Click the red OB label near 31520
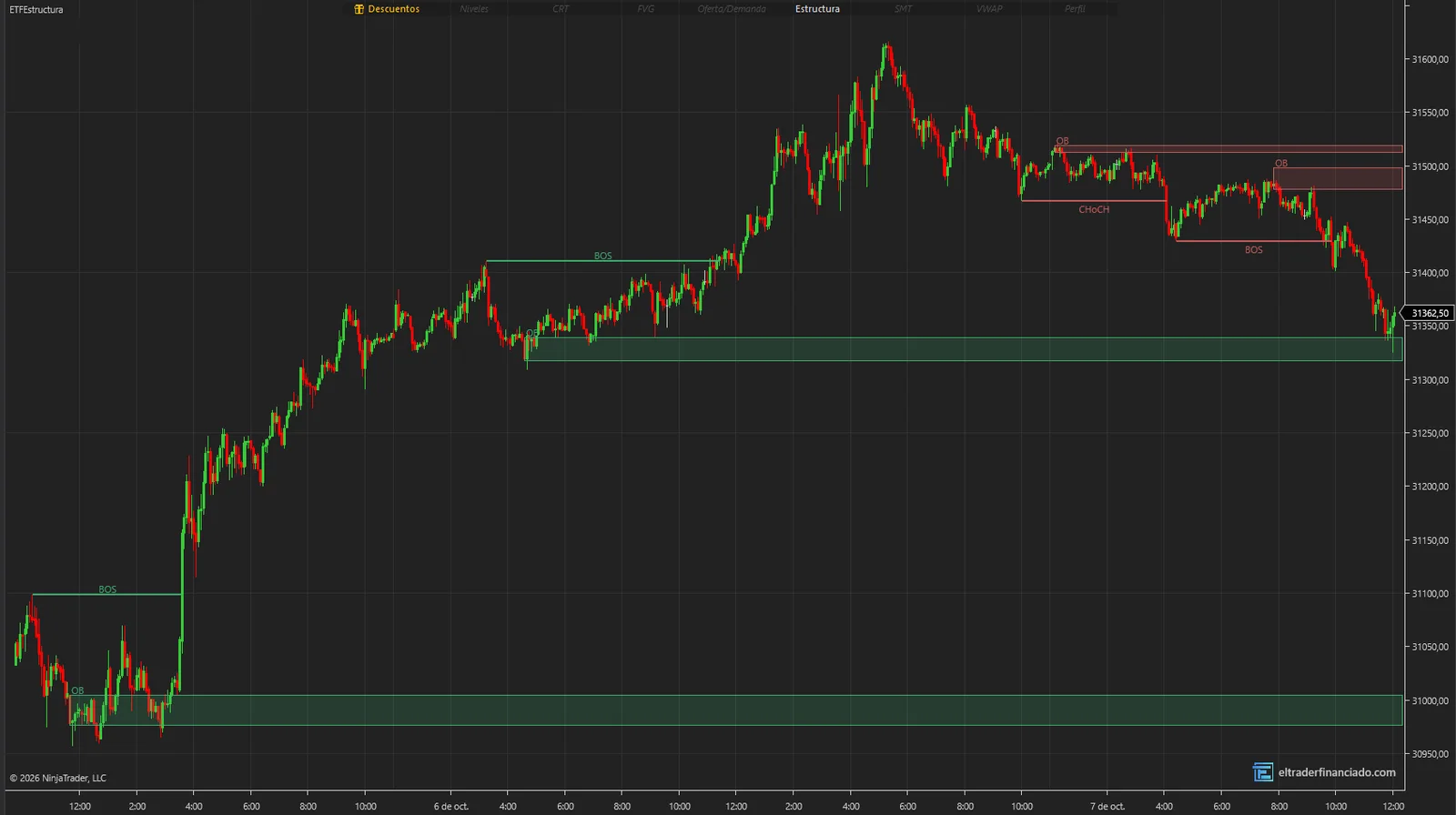Viewport: 1456px width, 815px height. [x=1063, y=142]
